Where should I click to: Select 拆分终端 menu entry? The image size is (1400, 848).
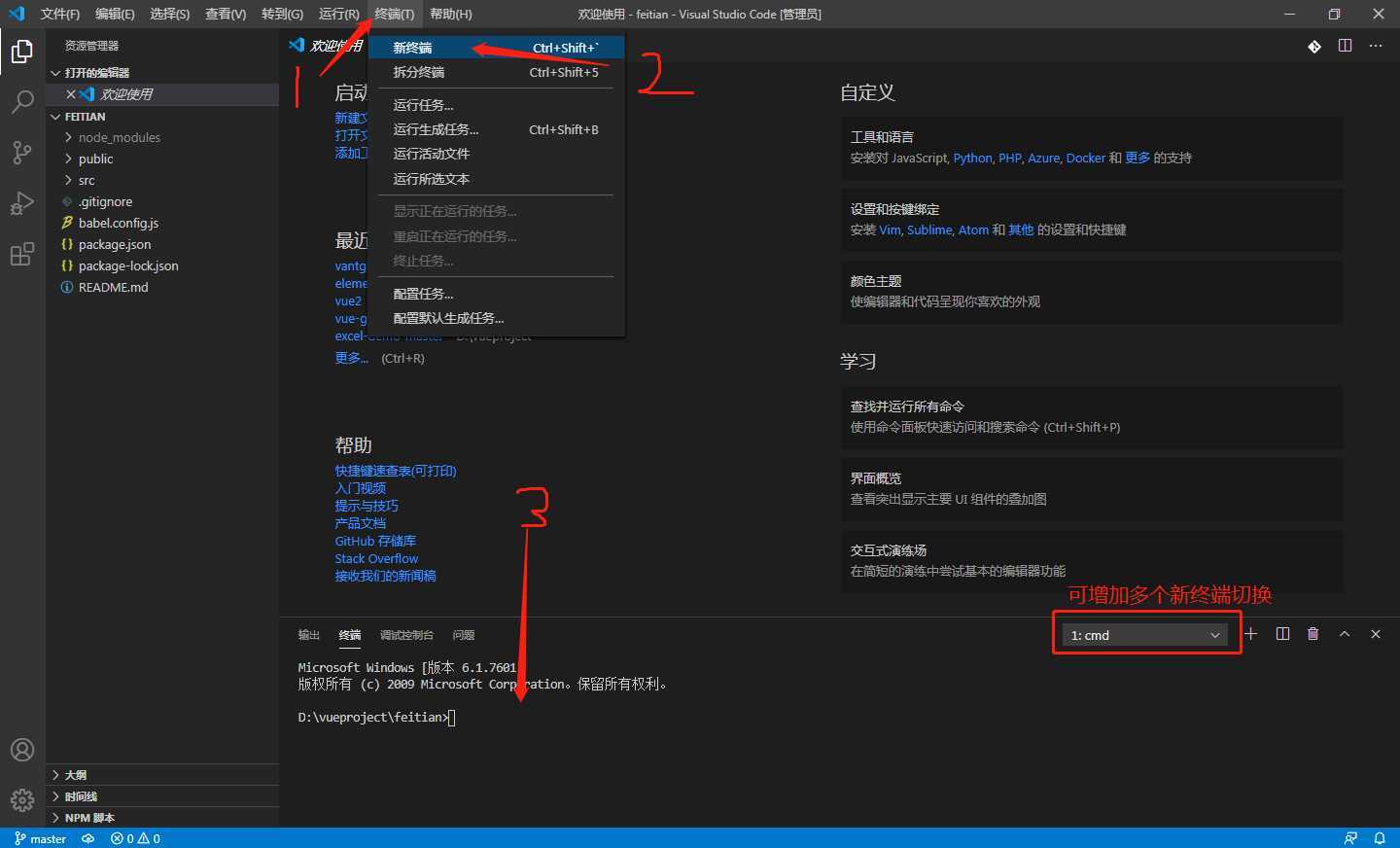[496, 72]
